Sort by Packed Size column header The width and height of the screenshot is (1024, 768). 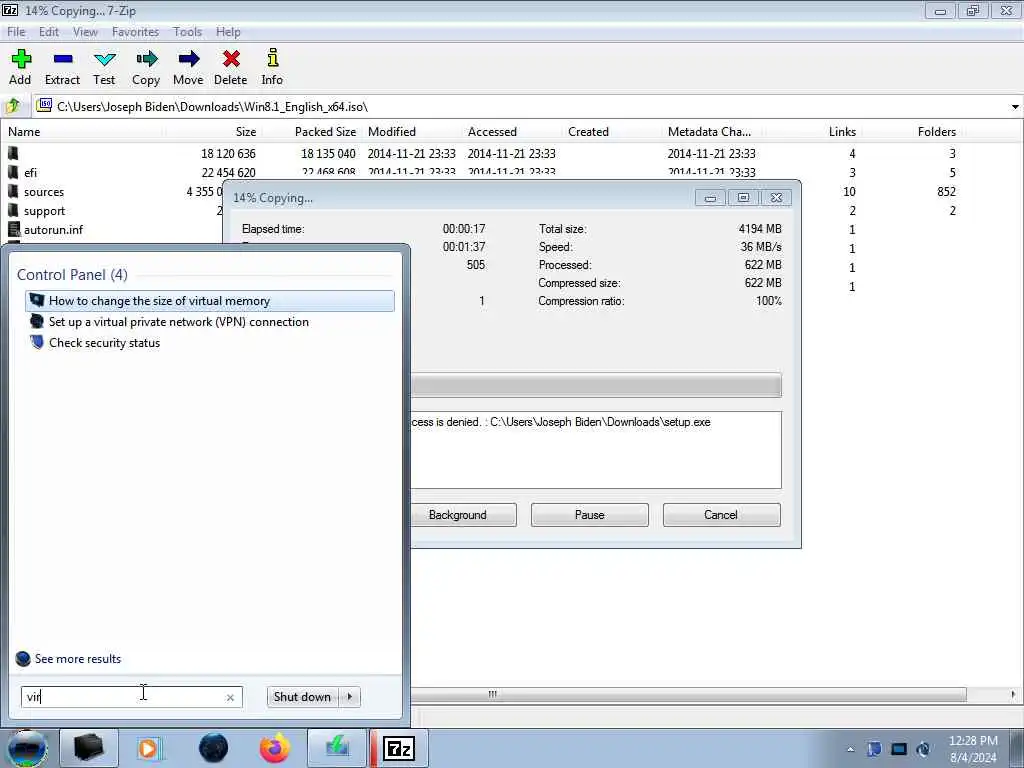tap(325, 131)
